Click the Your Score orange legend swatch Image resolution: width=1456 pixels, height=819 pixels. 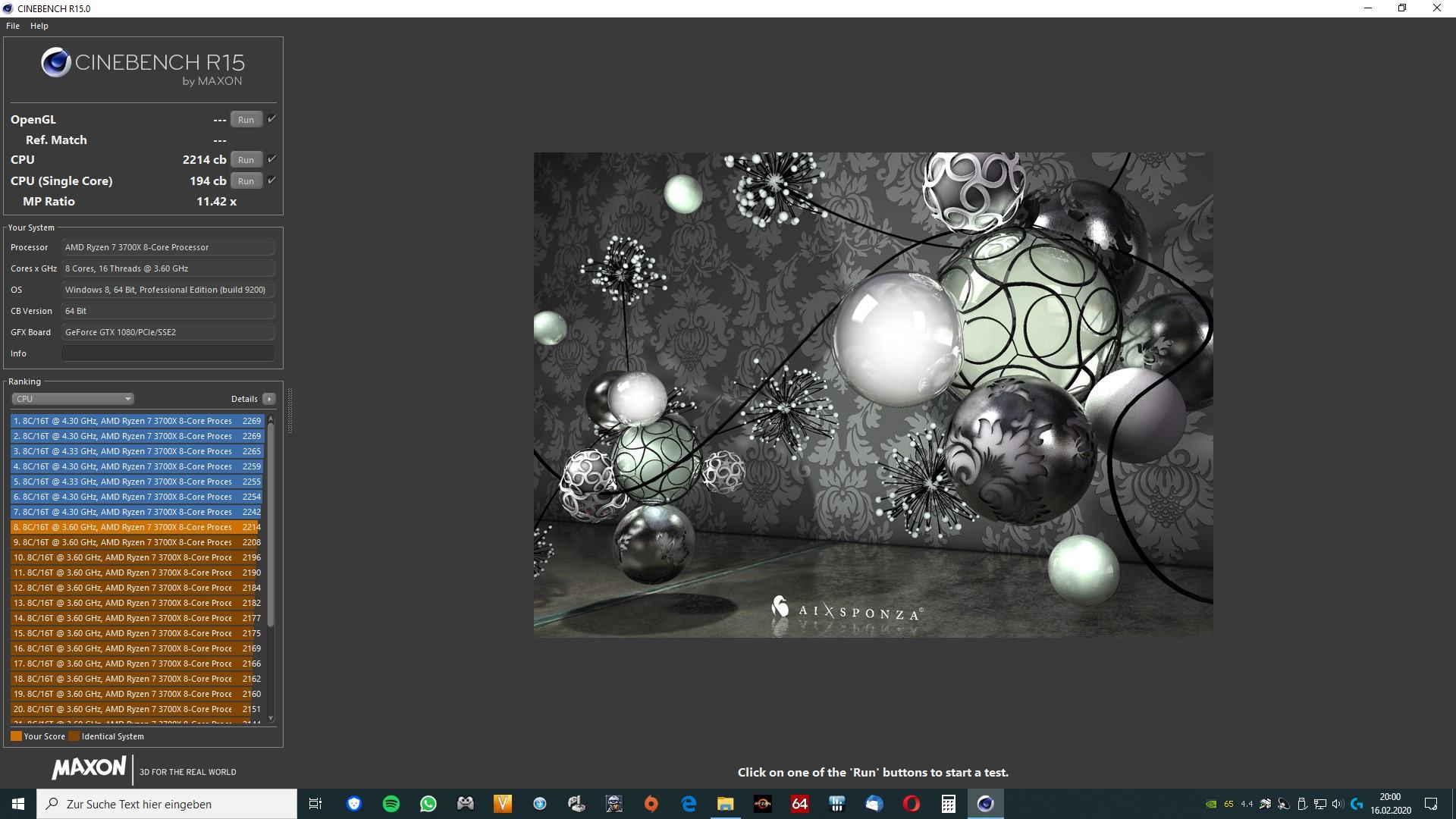(16, 736)
